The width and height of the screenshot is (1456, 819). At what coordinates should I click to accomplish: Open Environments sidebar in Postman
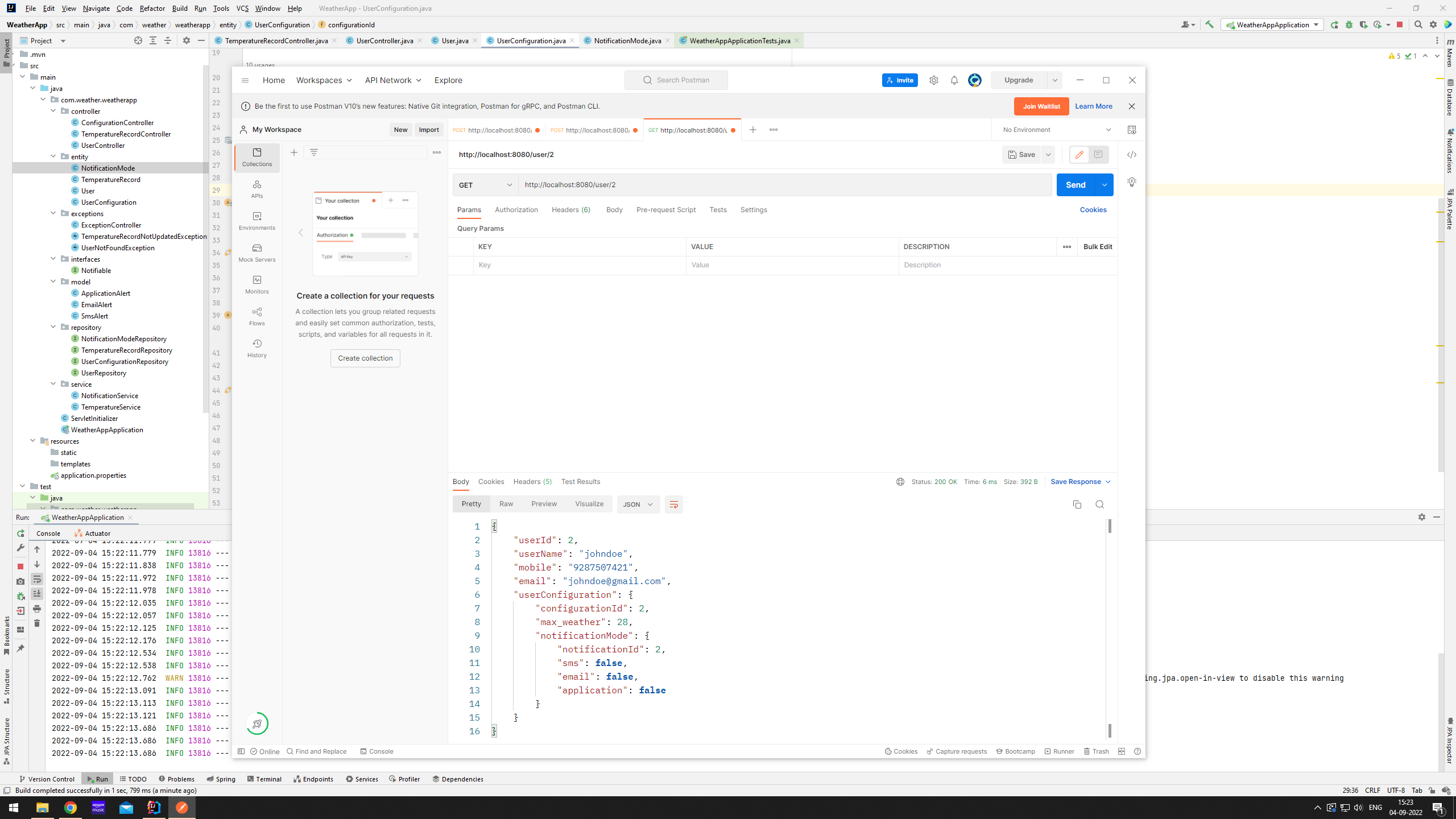257,221
